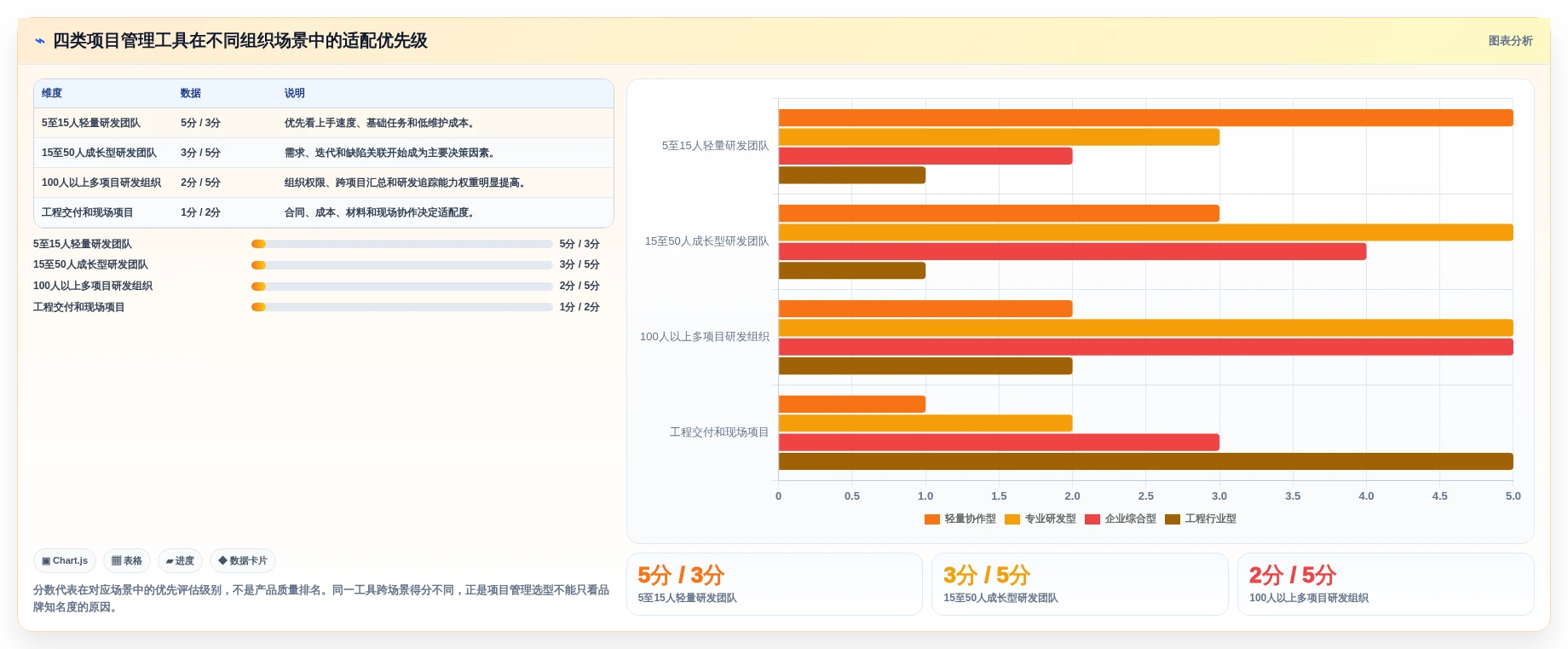Open the 2分 / 5分 data card
Image resolution: width=1568 pixels, height=649 pixels.
pos(1386,584)
